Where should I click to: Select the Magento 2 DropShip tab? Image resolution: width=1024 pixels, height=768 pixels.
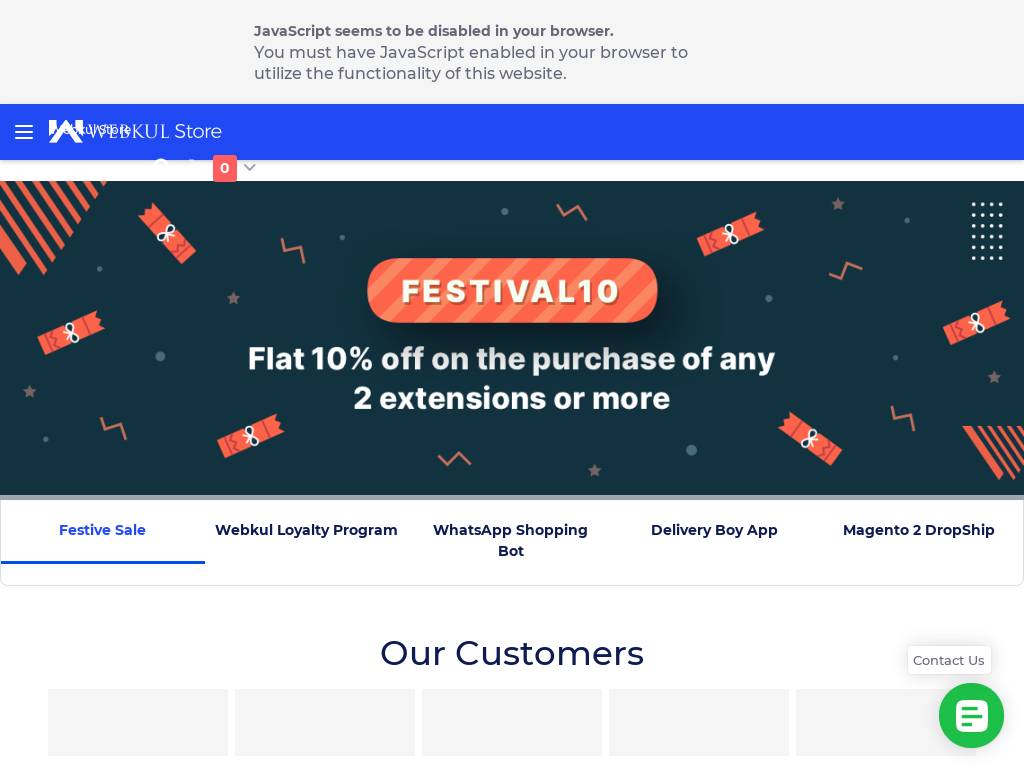(918, 531)
